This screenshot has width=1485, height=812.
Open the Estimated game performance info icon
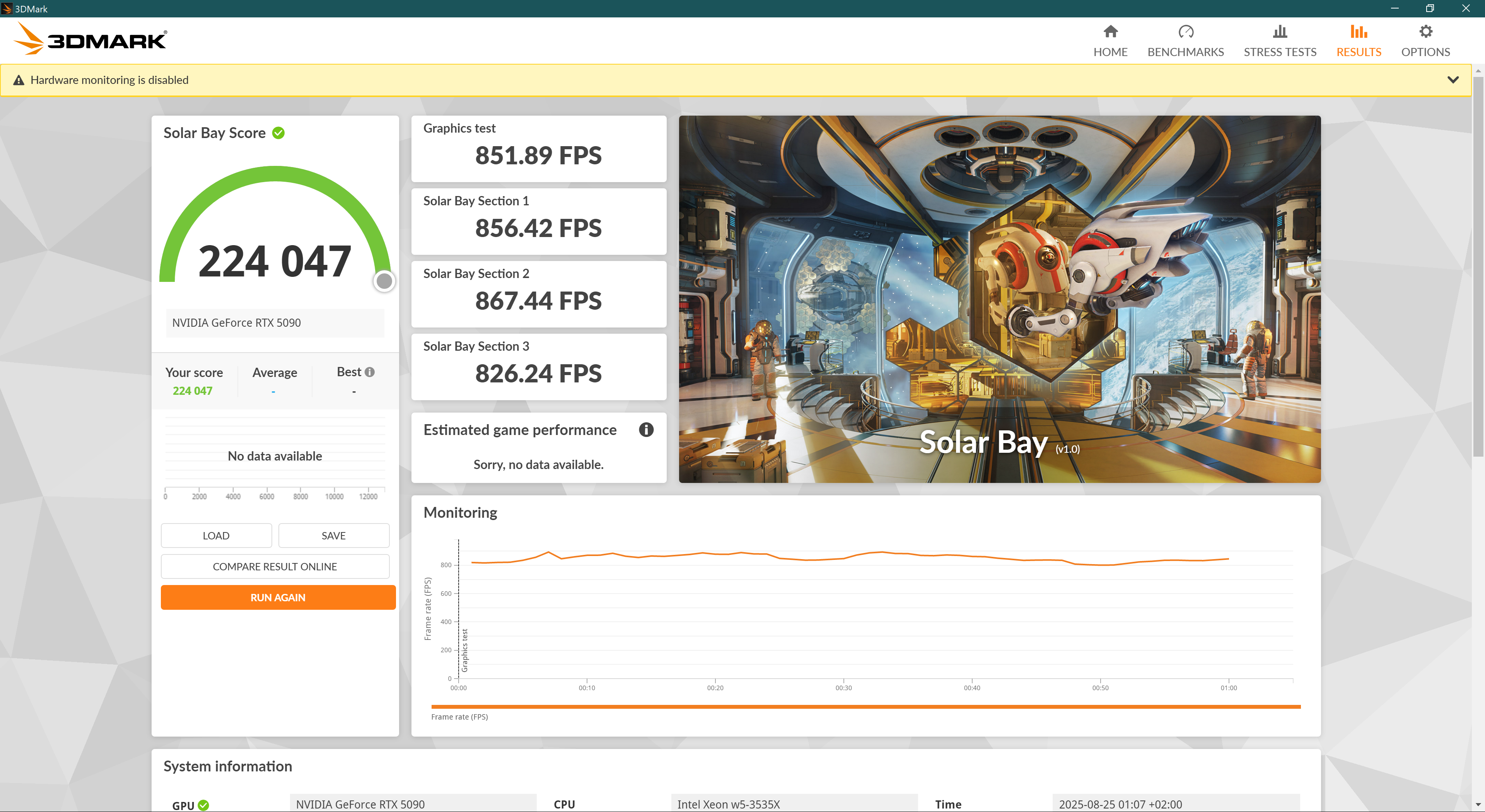tap(646, 429)
